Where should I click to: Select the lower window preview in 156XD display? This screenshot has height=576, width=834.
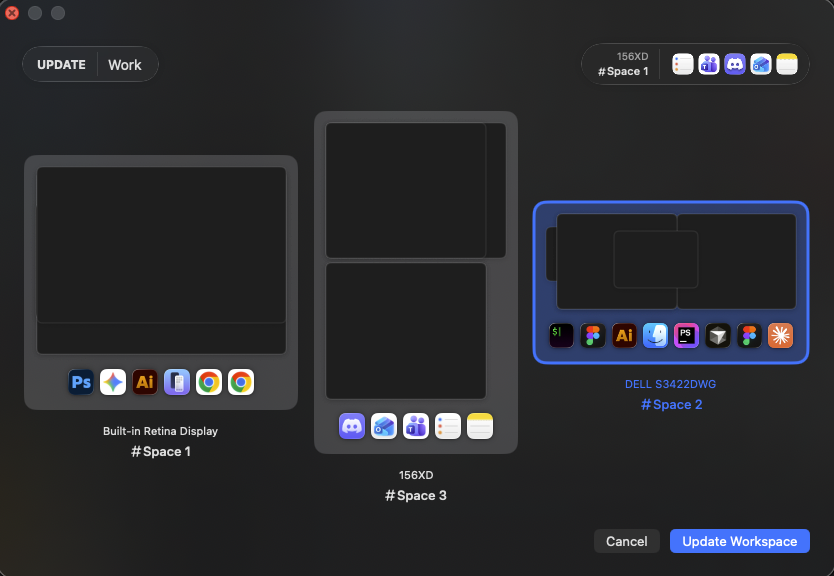406,331
